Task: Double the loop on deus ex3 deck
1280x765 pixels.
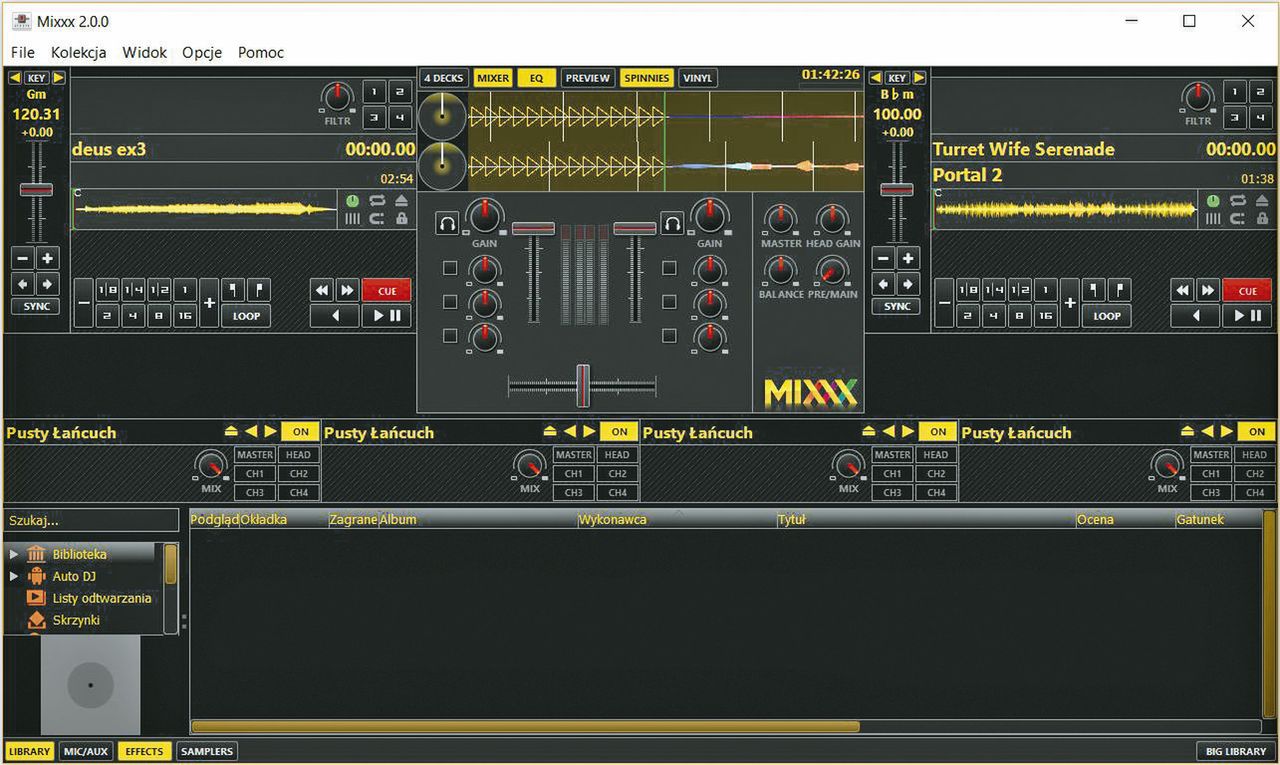Action: pyautogui.click(x=209, y=303)
